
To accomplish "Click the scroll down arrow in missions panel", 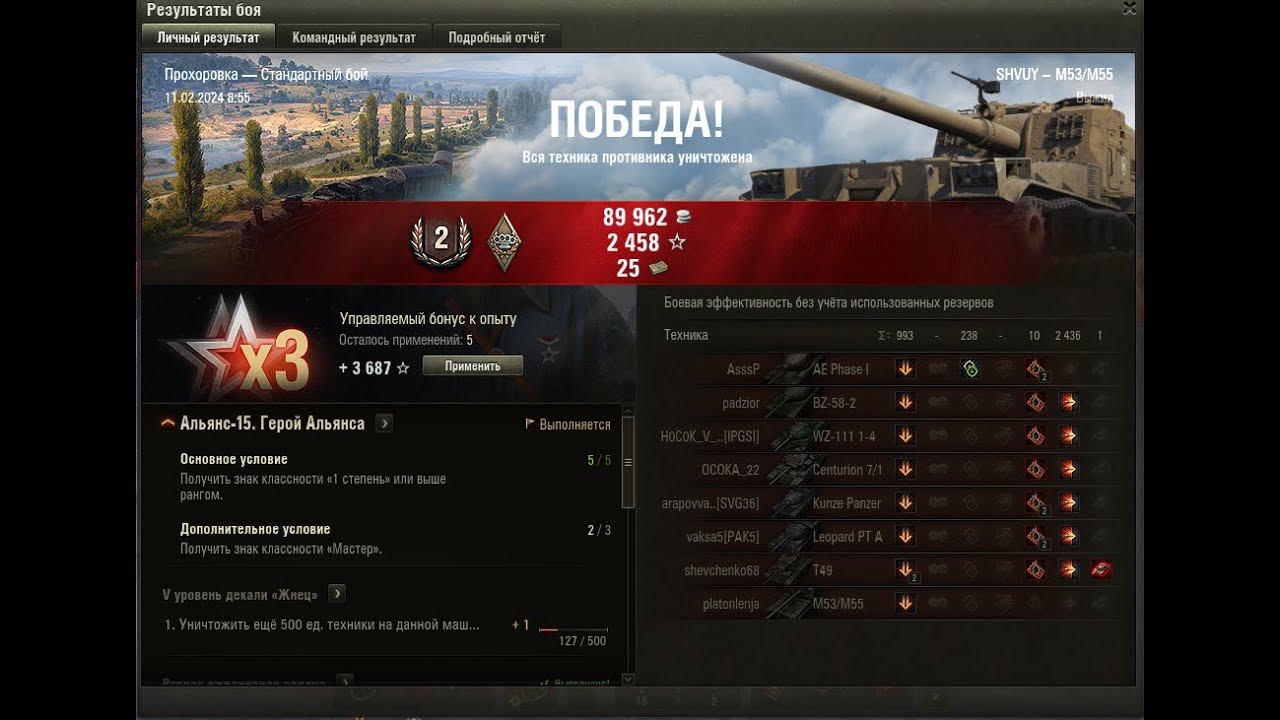I will tap(628, 680).
